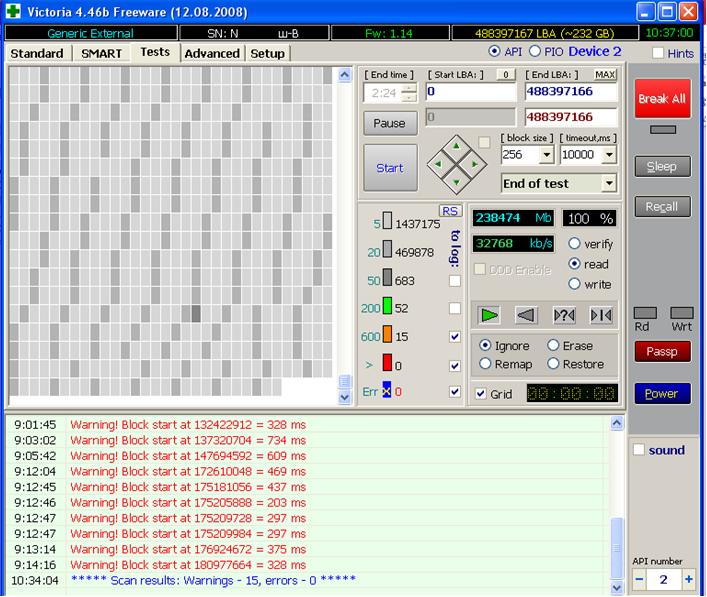This screenshot has height=597, width=707.
Task: Select the Tests tab
Action: point(155,52)
